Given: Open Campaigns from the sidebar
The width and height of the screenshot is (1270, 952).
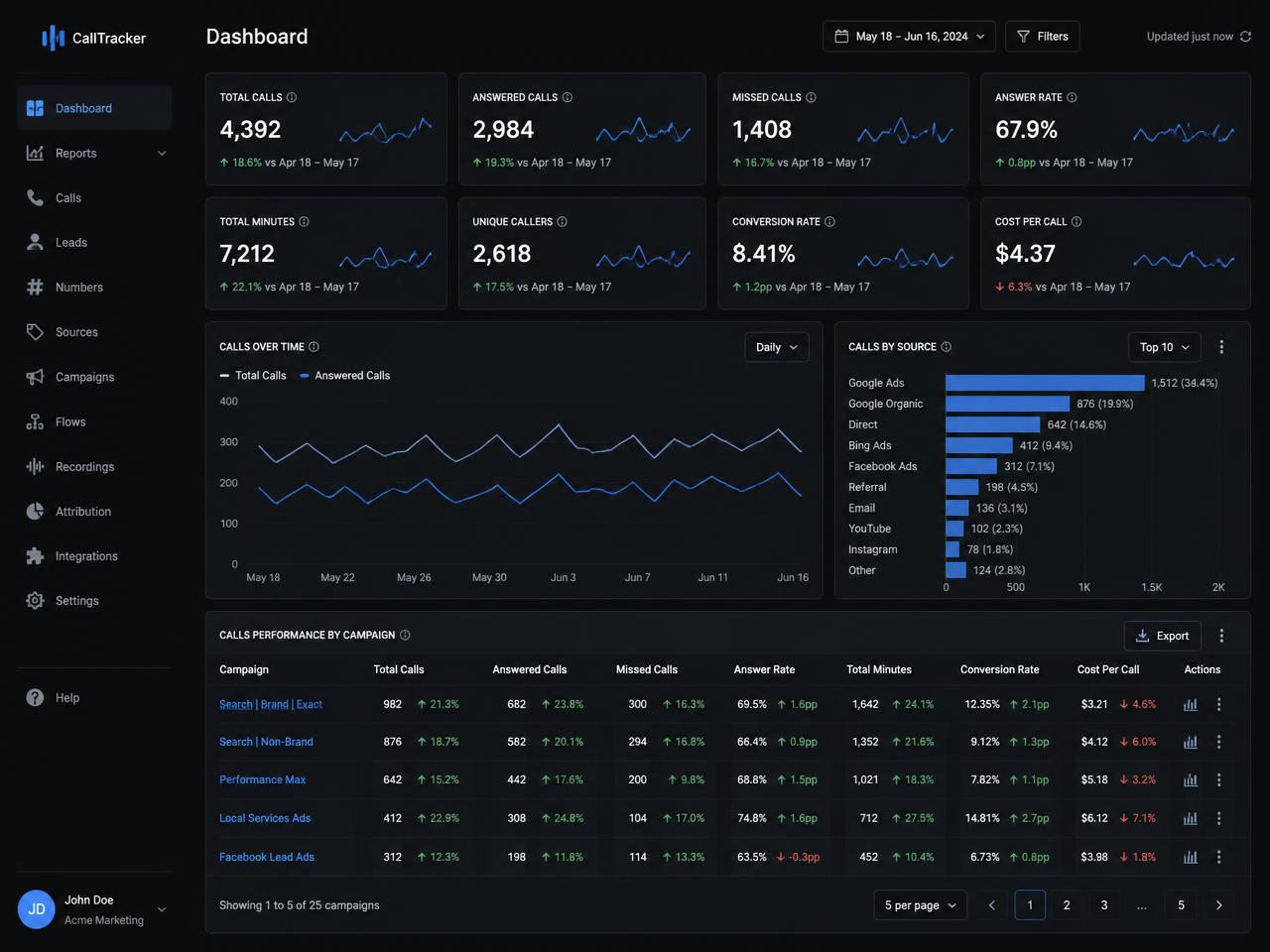Looking at the screenshot, I should (94, 377).
